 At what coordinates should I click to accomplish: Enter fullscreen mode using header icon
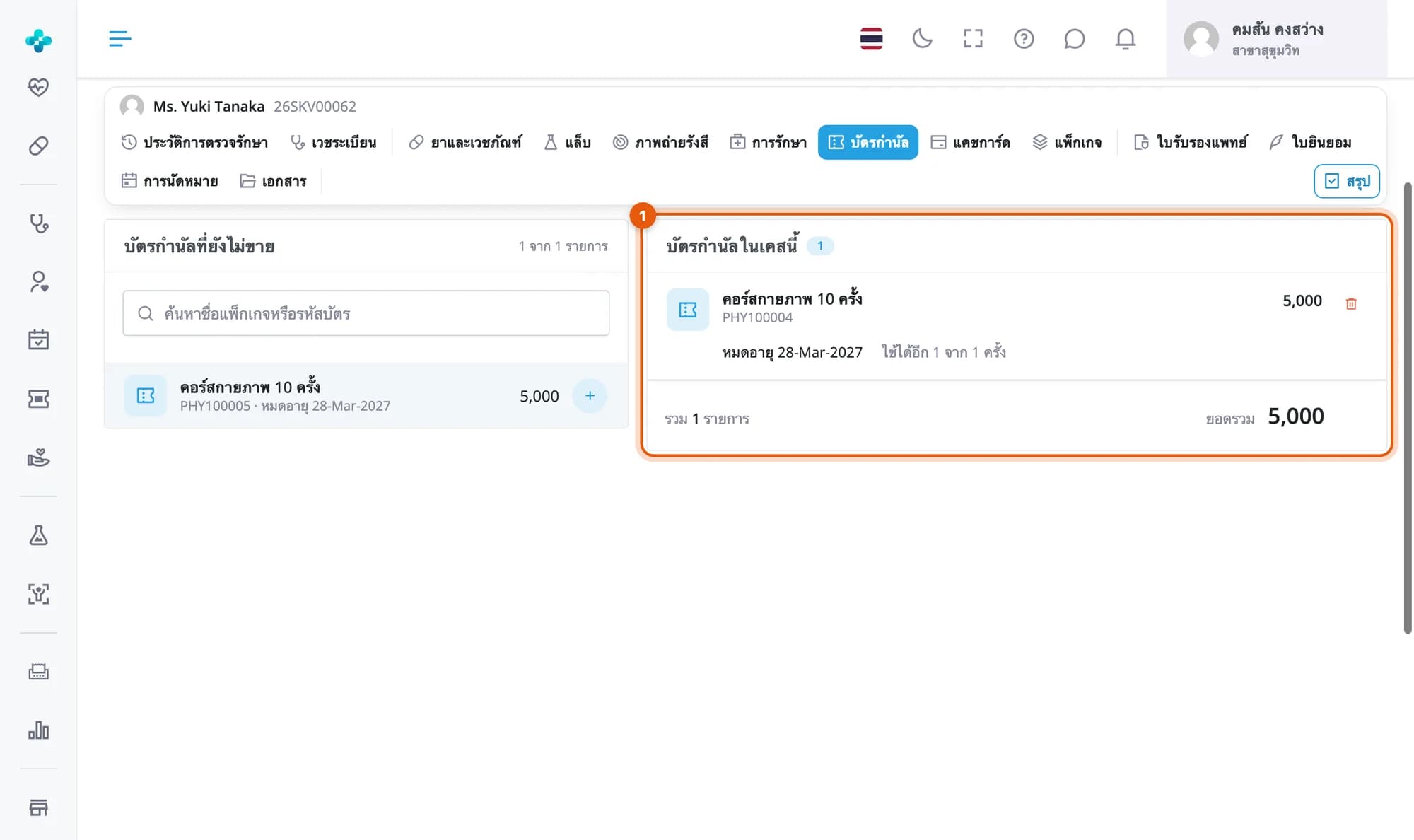tap(973, 38)
